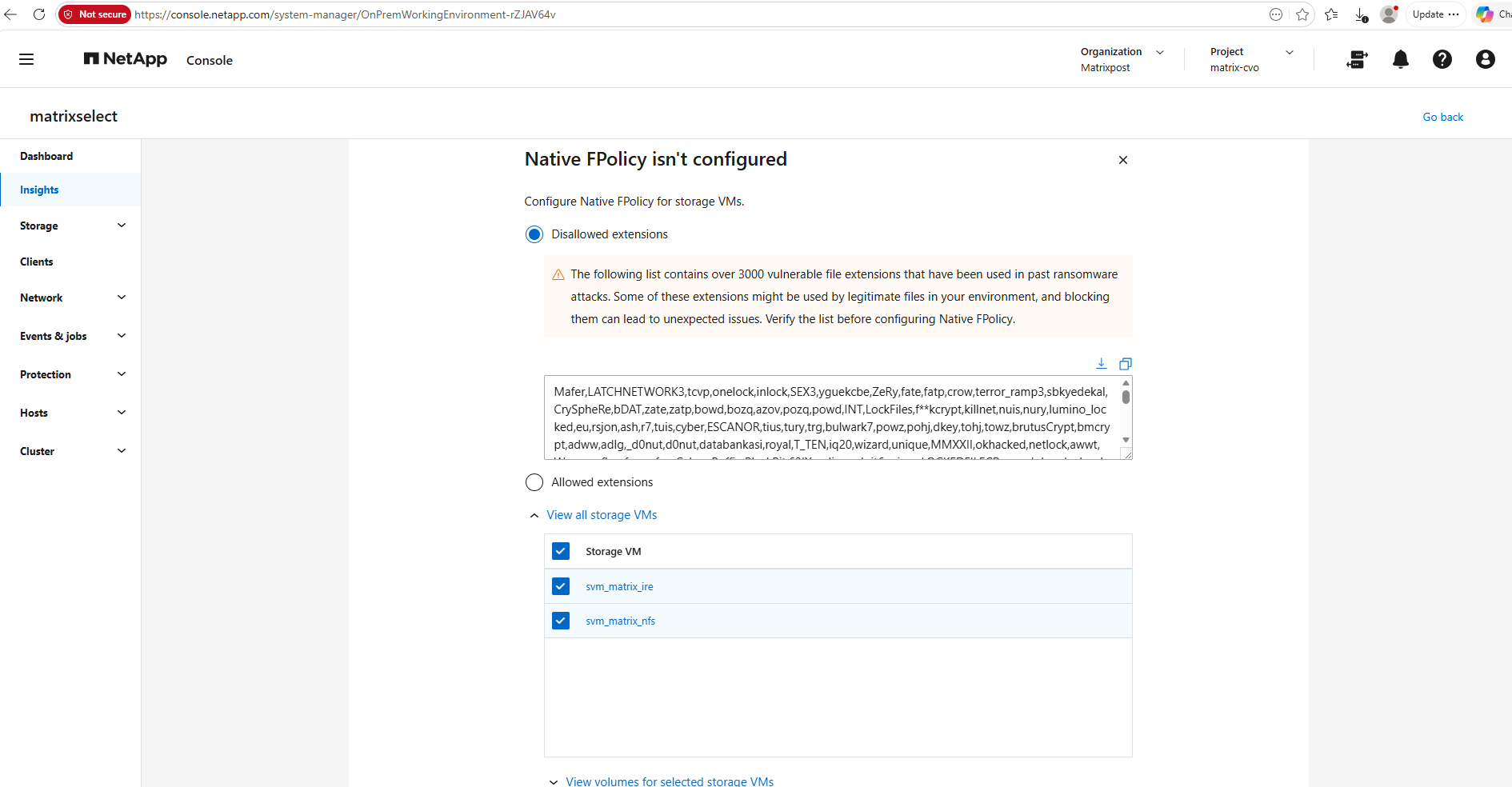Click the extensions list scroll-down arrow

[x=1126, y=440]
